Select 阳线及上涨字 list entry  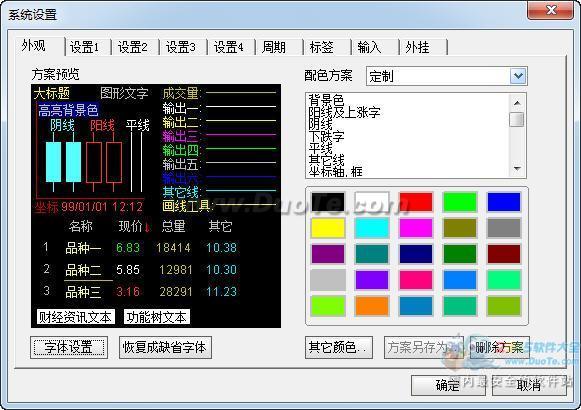(x=344, y=112)
